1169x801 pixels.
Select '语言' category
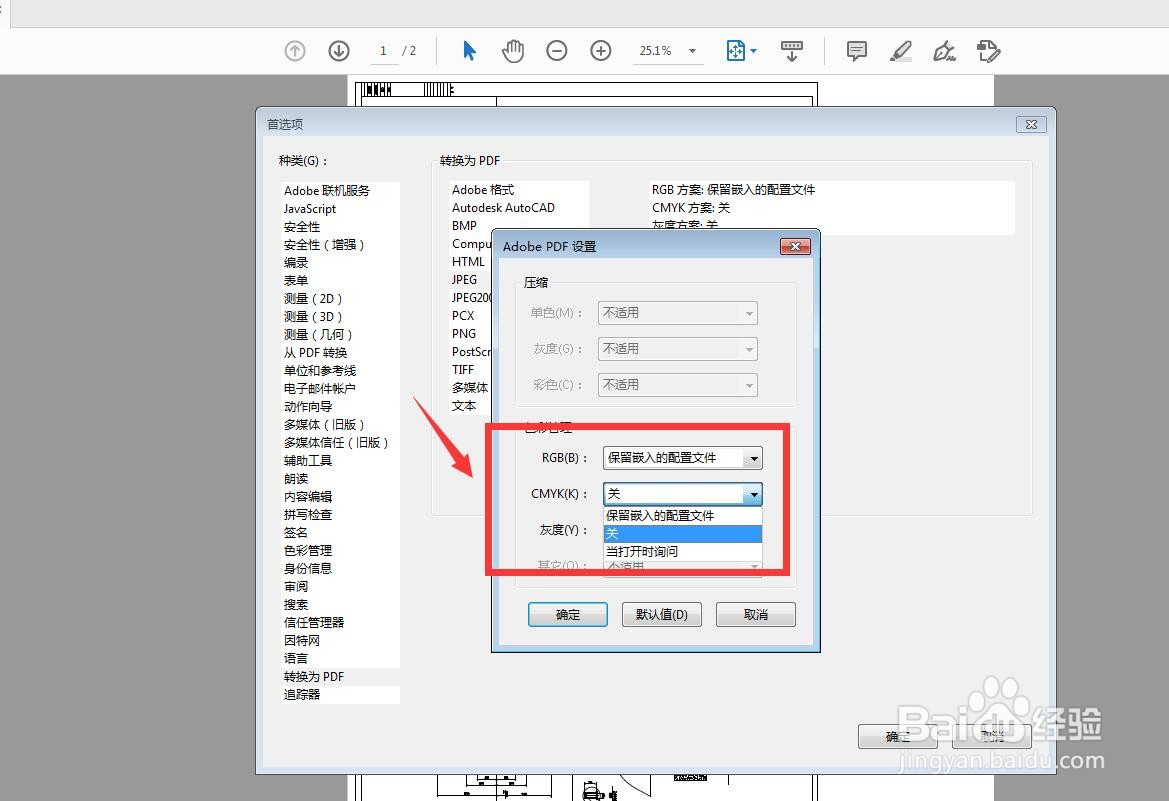click(296, 659)
